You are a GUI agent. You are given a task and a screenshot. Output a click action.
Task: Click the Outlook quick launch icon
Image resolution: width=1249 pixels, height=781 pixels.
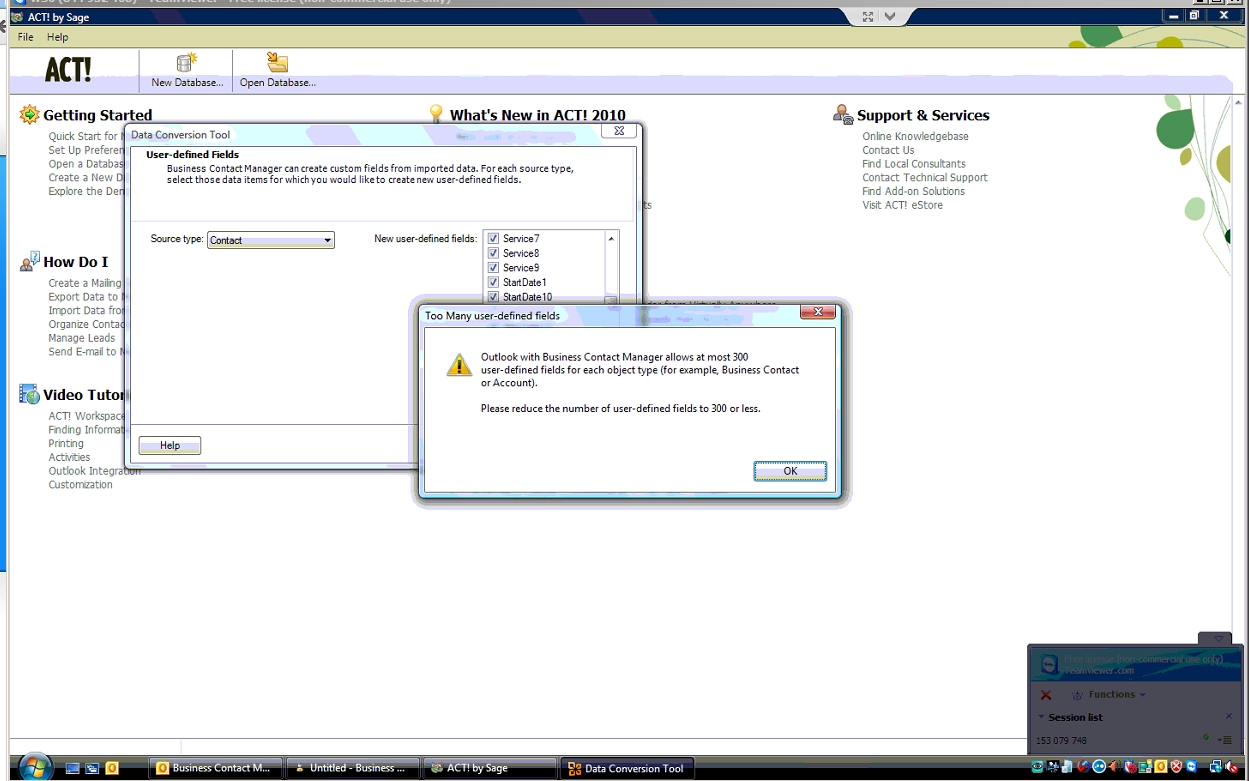click(x=112, y=768)
